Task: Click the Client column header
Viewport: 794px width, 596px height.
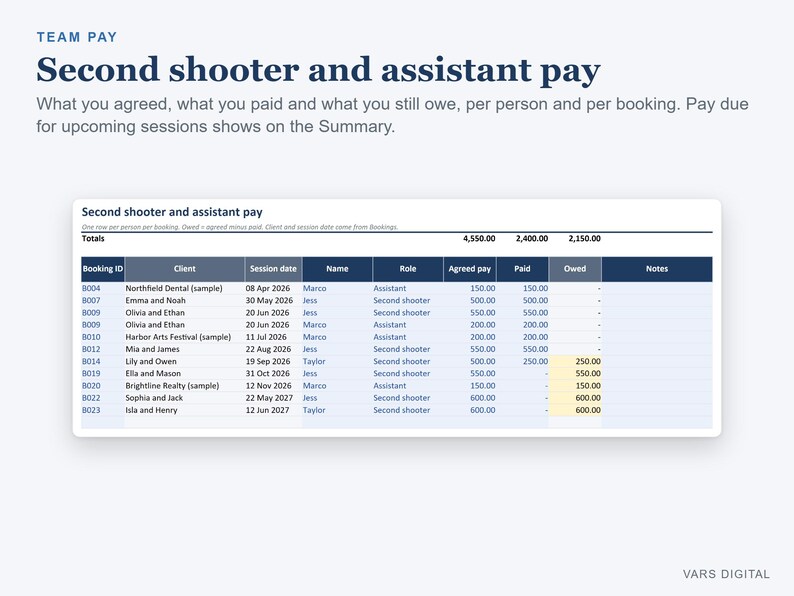Action: point(185,269)
